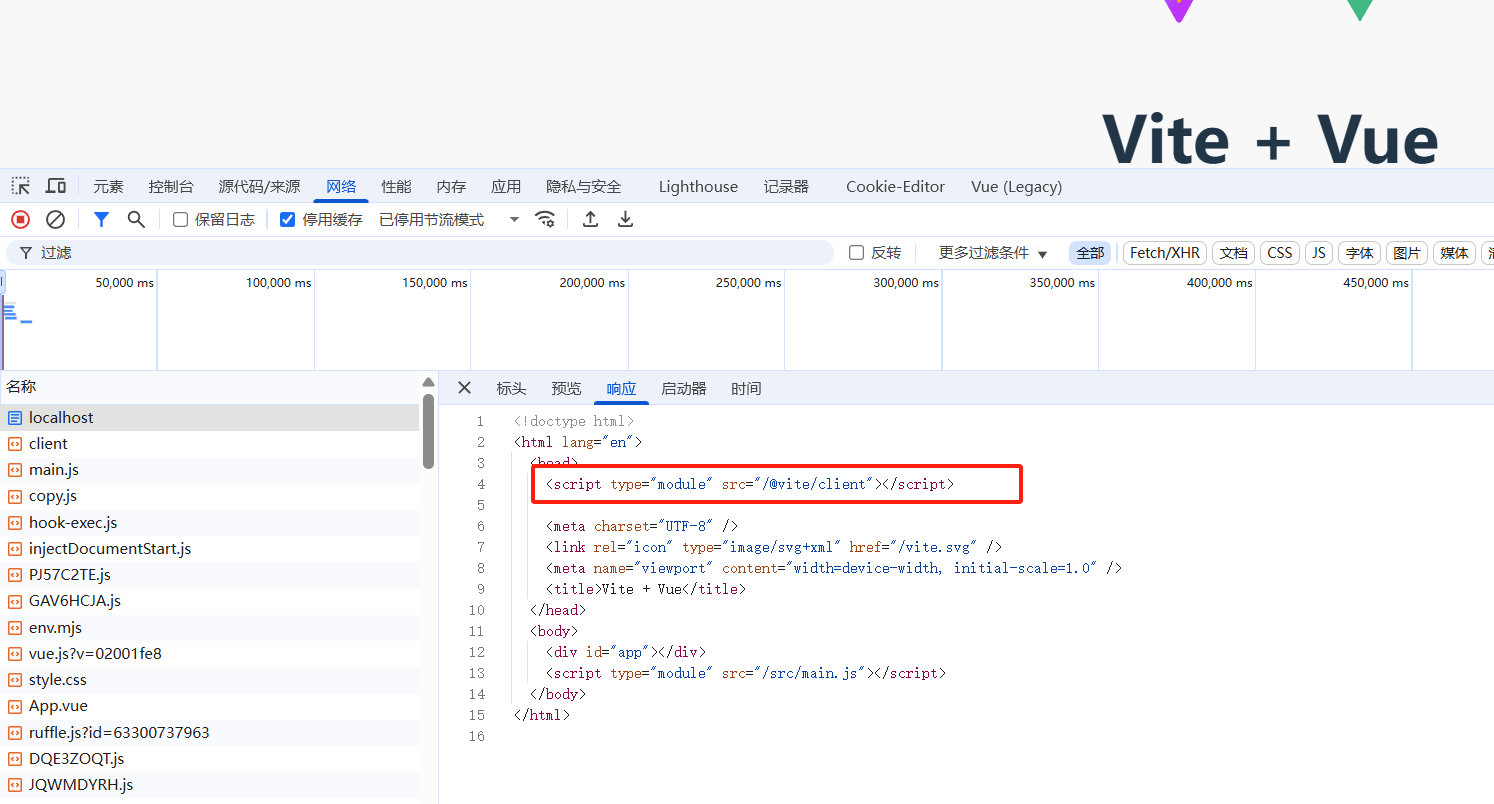Click the localhost document icon
Viewport: 1494px width, 804px height.
[x=15, y=418]
